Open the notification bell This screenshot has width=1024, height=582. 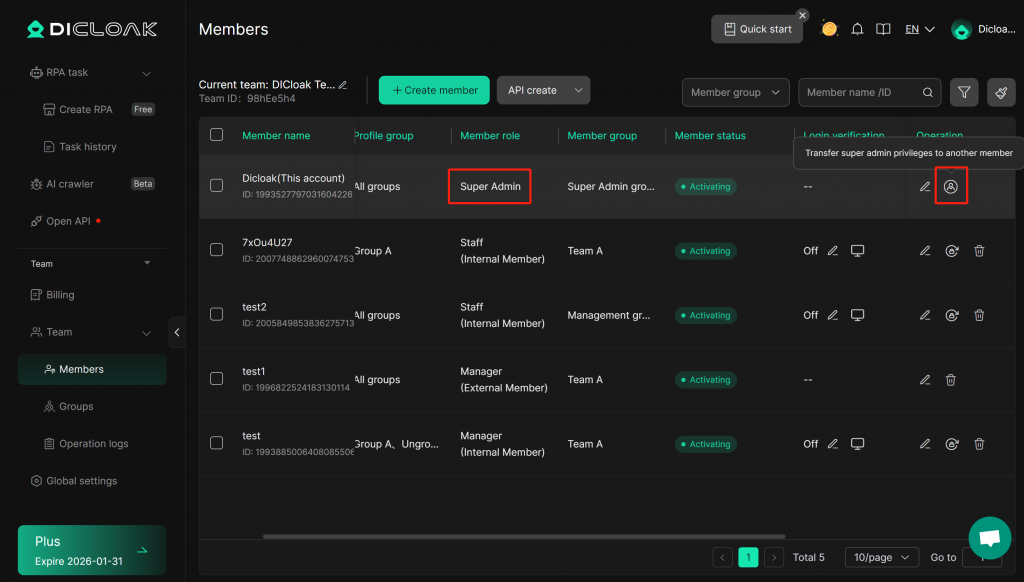857,29
